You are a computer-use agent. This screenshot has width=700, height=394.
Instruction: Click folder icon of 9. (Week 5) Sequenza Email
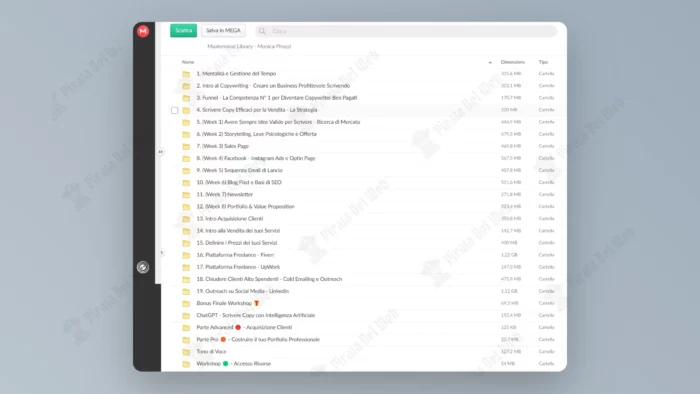pyautogui.click(x=186, y=170)
